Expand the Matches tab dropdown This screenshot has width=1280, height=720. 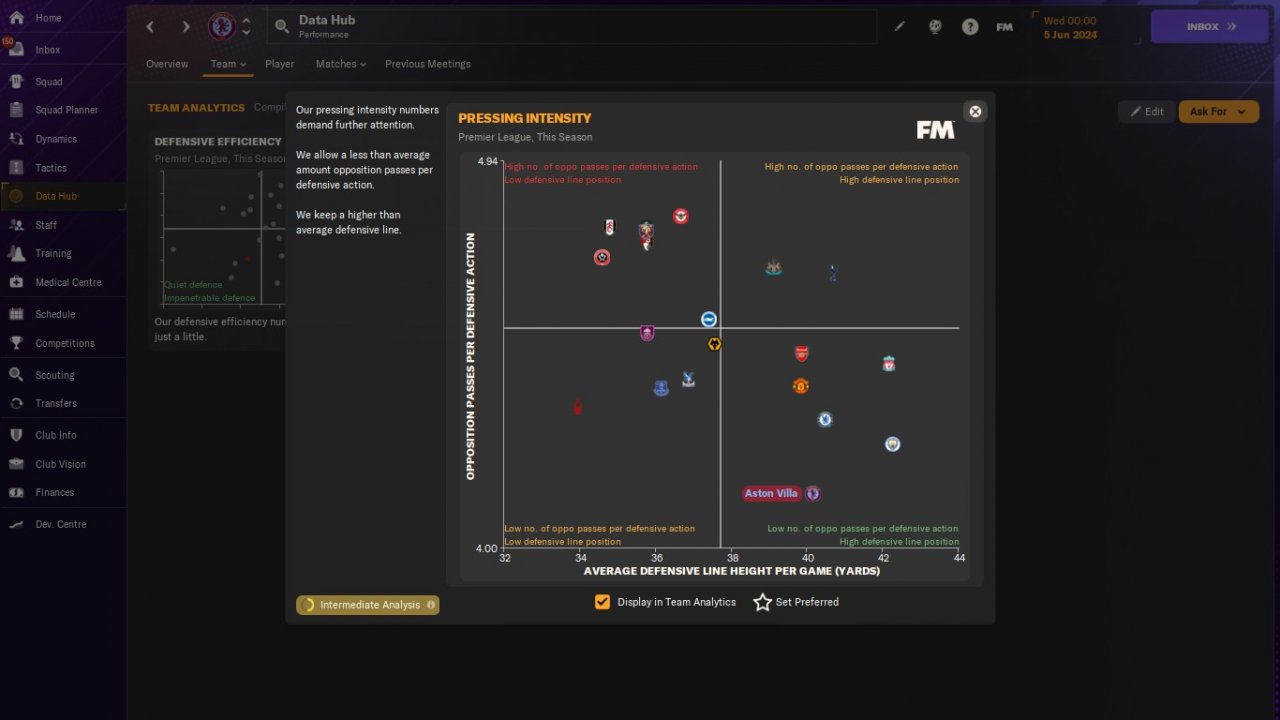[x=341, y=64]
